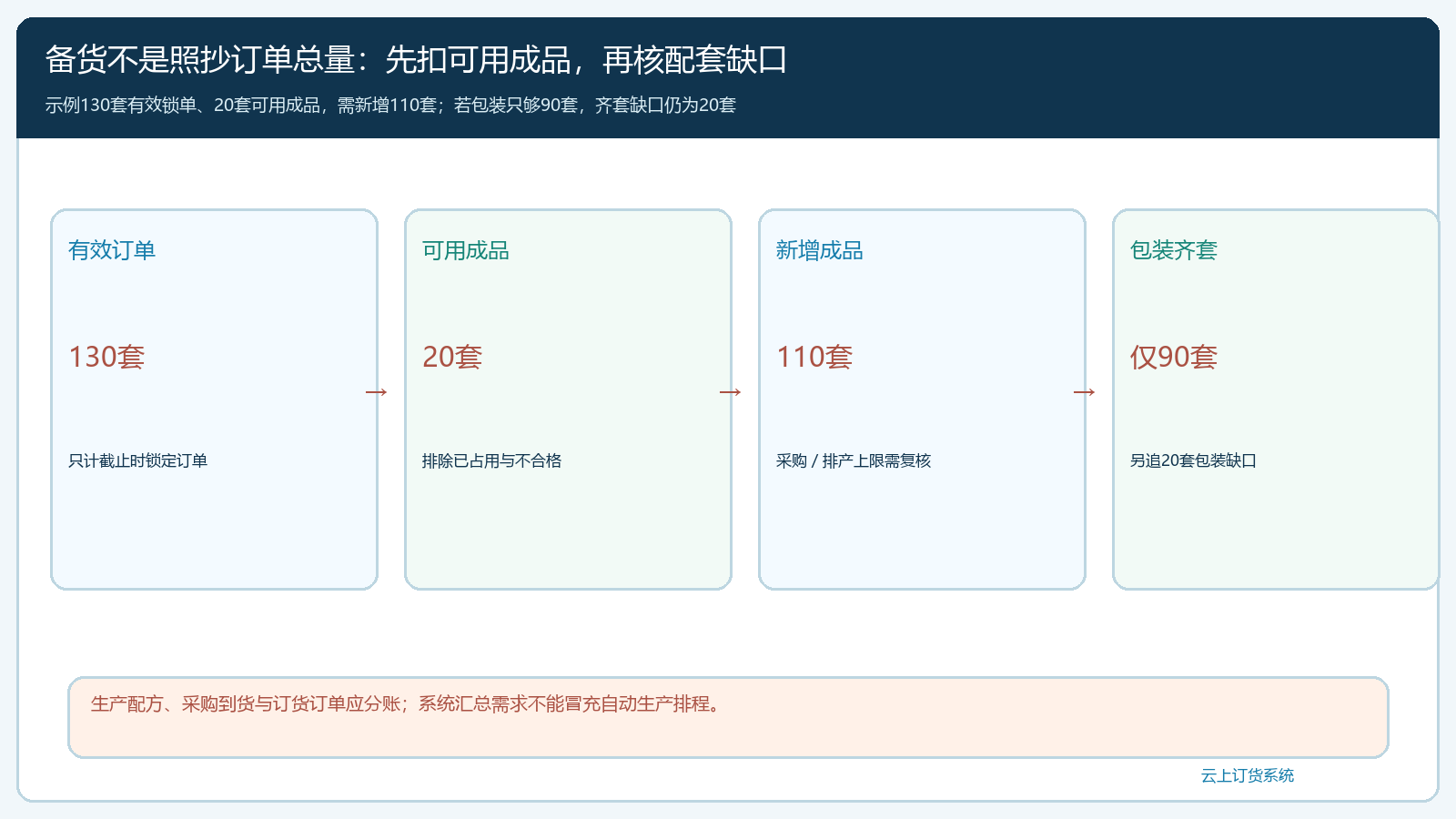
Task: Select the note 排除已占用与不合格
Action: (492, 460)
